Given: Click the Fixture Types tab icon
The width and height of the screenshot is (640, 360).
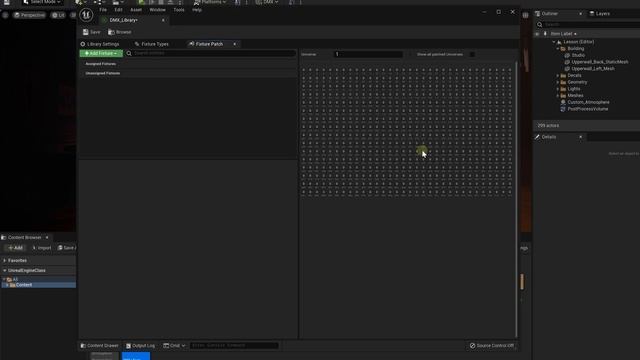Looking at the screenshot, I should [137, 44].
